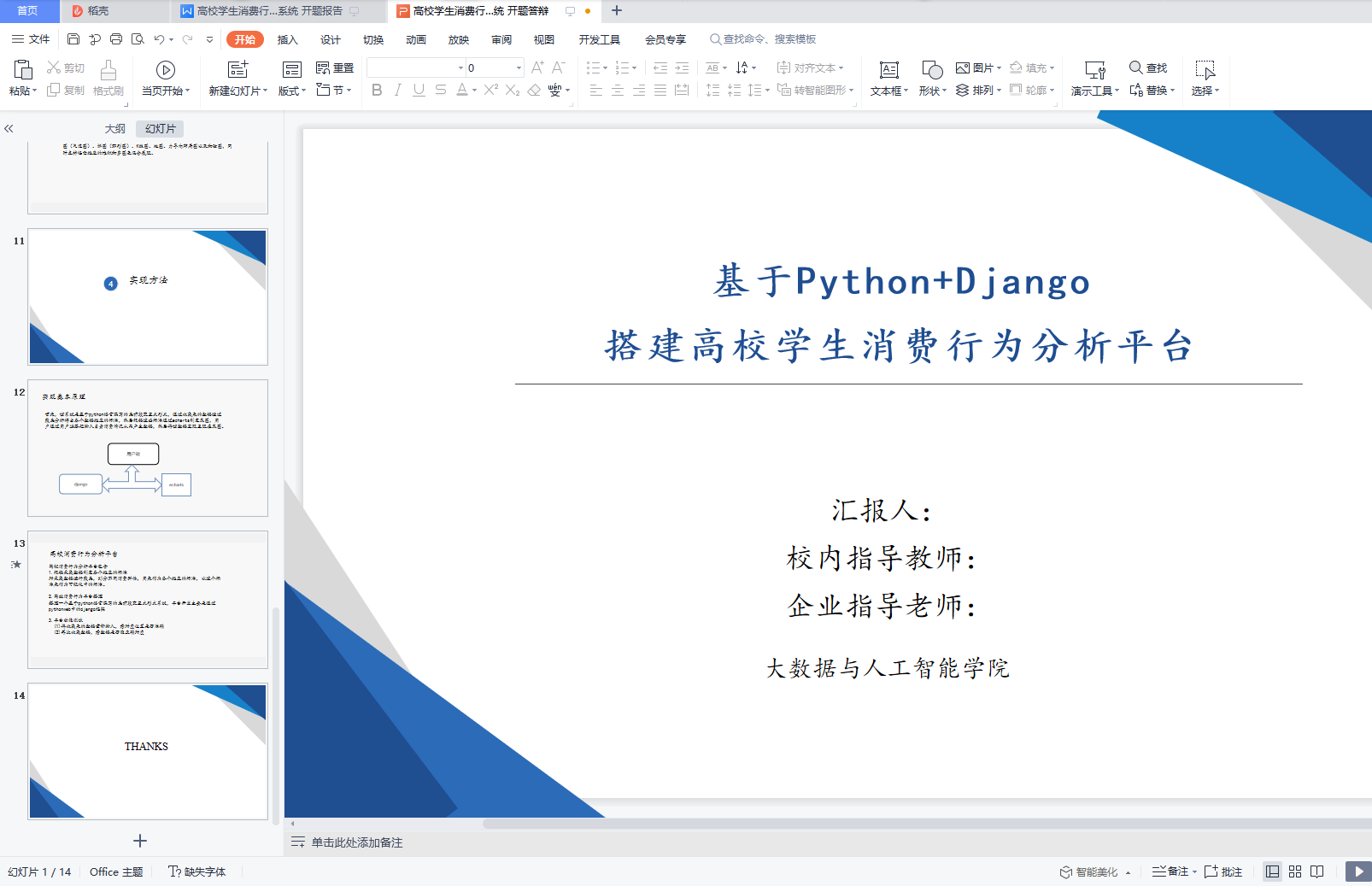Open the font color A dropdown

(x=475, y=90)
